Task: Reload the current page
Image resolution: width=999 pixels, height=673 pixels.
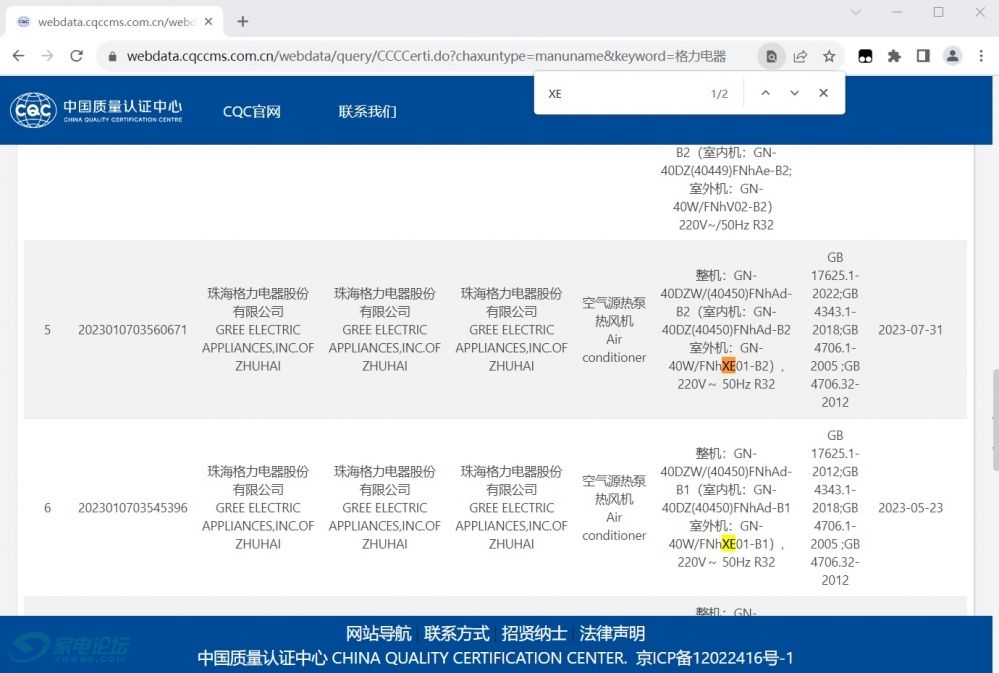Action: pos(76,56)
